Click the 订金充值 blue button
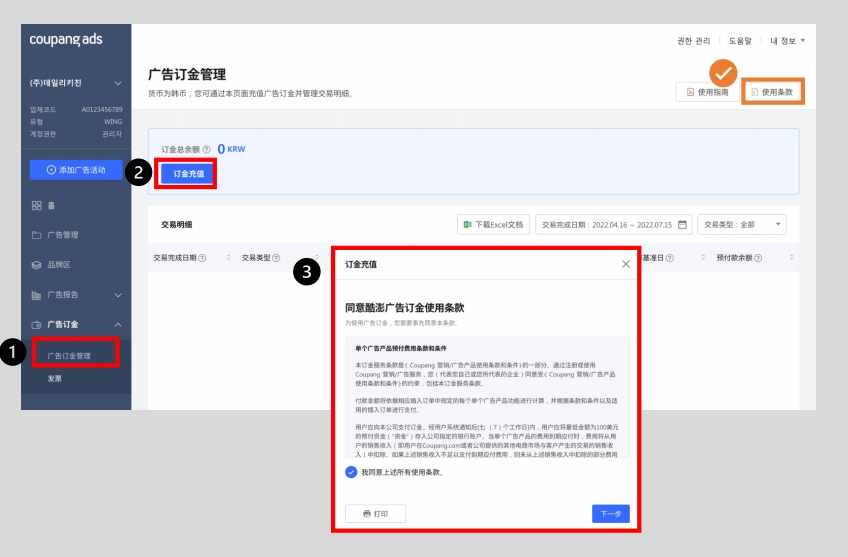This screenshot has height=557, width=848. [188, 174]
